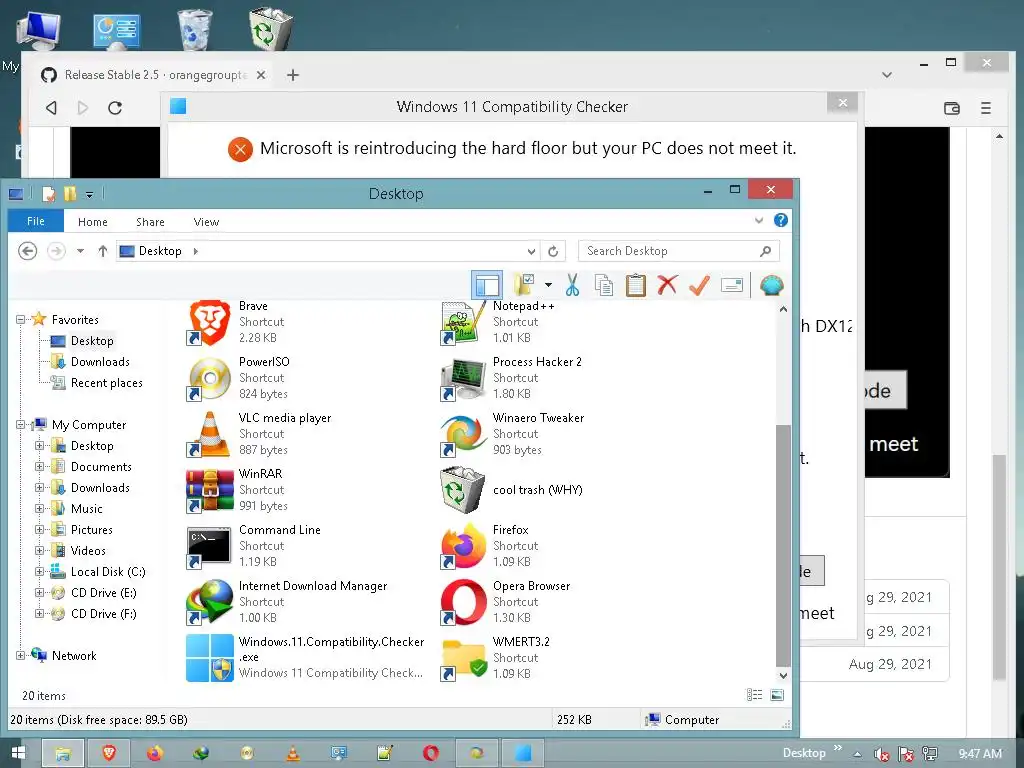Toggle the navigation pane toolbar button
1024x768 pixels.
point(487,285)
